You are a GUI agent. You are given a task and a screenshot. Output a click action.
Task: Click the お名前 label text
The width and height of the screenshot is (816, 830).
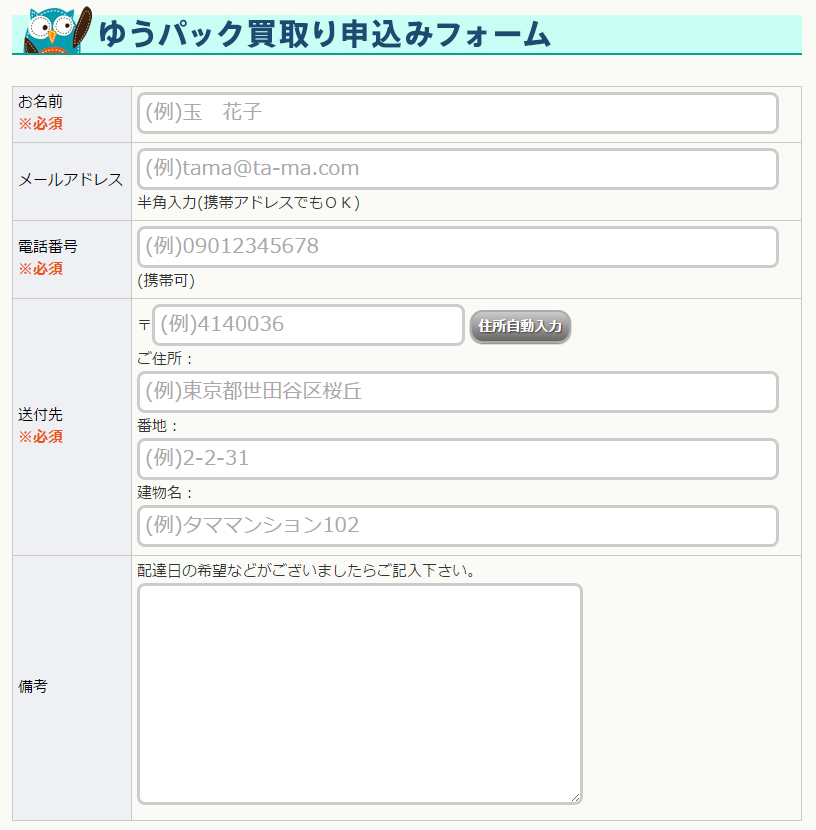click(x=40, y=101)
